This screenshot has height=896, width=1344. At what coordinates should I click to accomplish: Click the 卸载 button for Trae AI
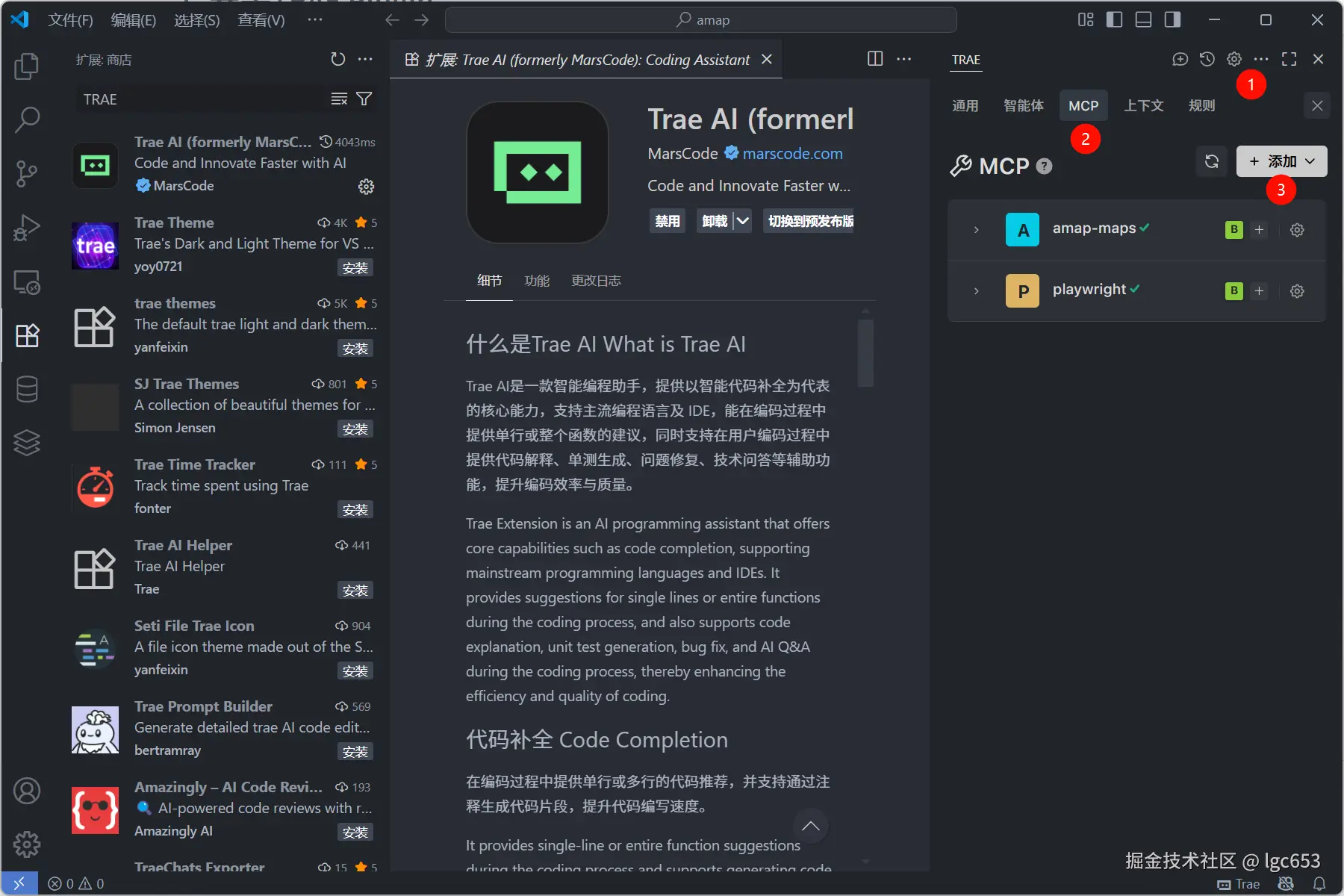tap(715, 221)
